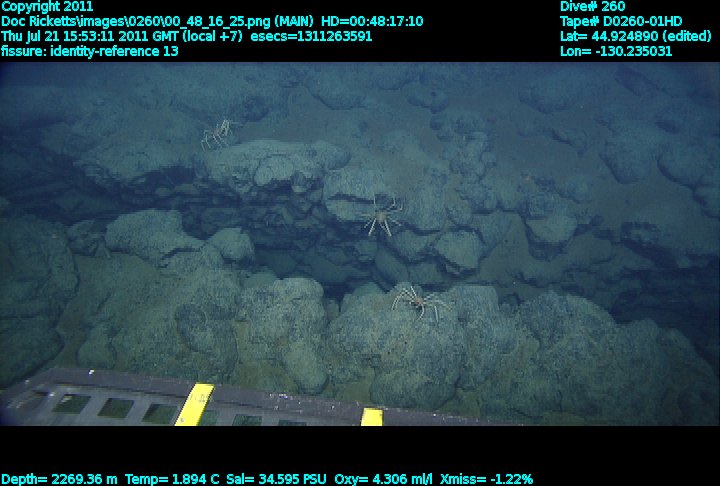This screenshot has height=486, width=720.
Task: Select the Depth= 2269.36 m reading
Action: 59,479
